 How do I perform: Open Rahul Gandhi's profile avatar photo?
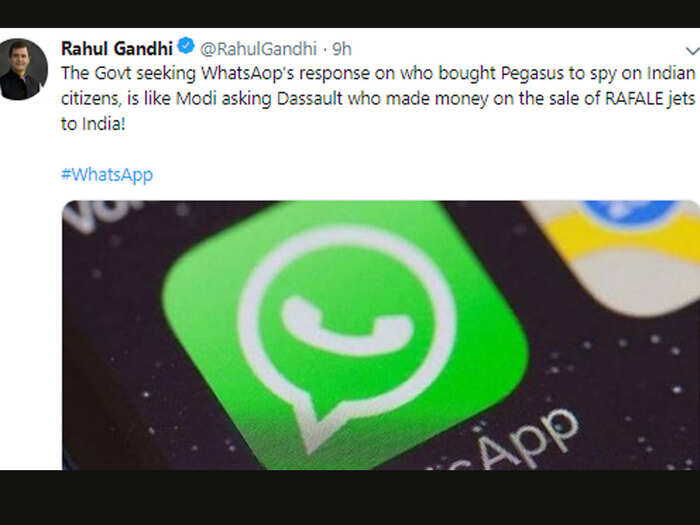point(23,69)
